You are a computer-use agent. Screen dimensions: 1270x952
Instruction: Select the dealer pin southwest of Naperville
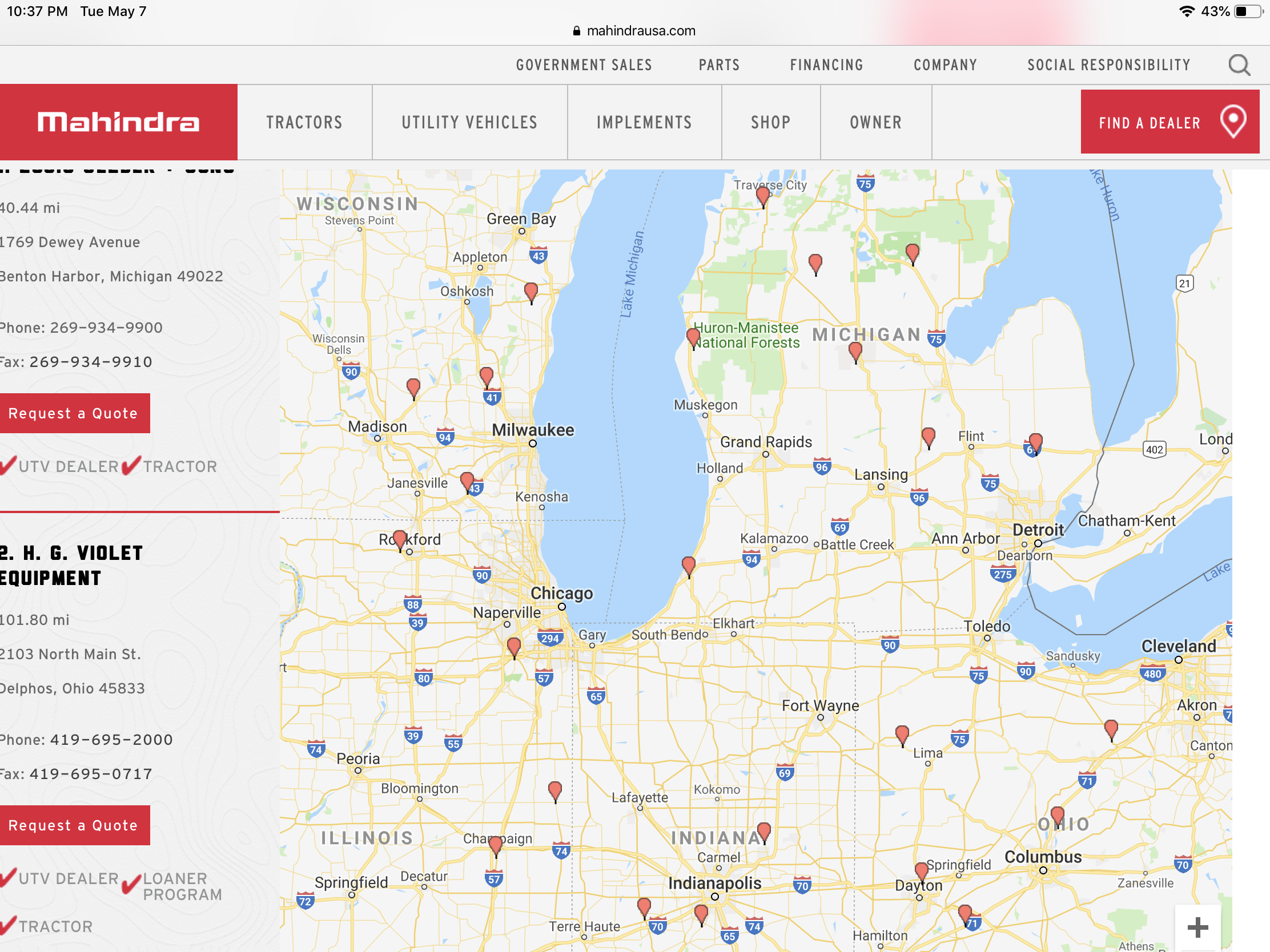click(x=514, y=648)
